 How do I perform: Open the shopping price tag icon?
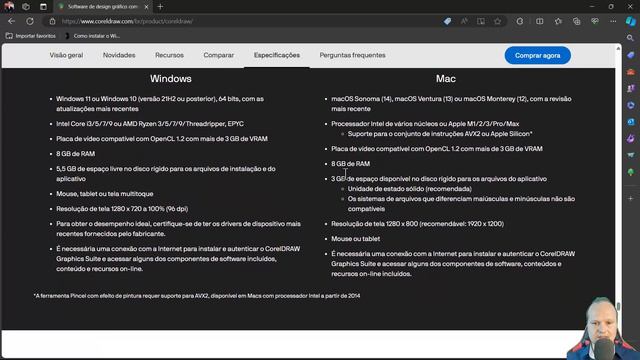[447, 21]
